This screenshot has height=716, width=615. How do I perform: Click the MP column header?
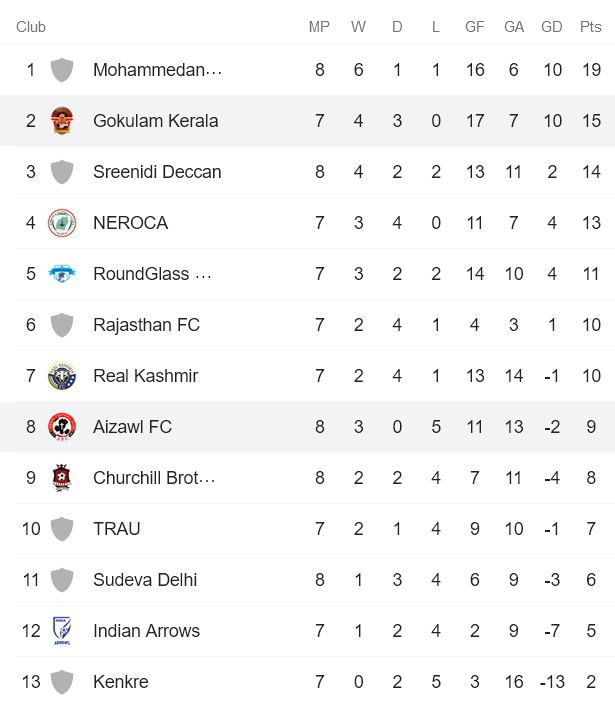coord(319,27)
